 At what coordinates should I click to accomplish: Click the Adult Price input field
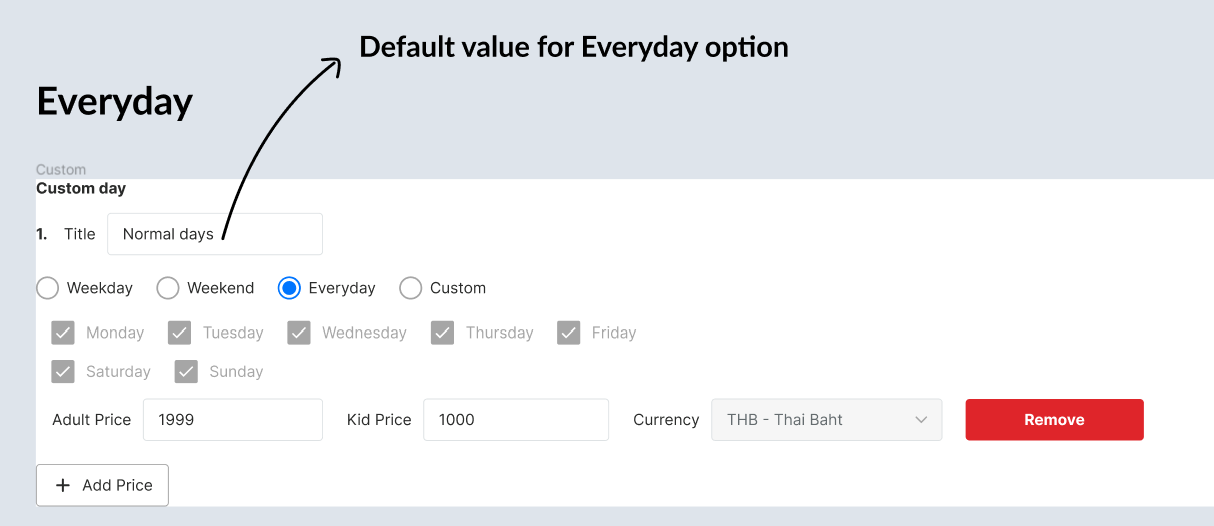(x=232, y=420)
